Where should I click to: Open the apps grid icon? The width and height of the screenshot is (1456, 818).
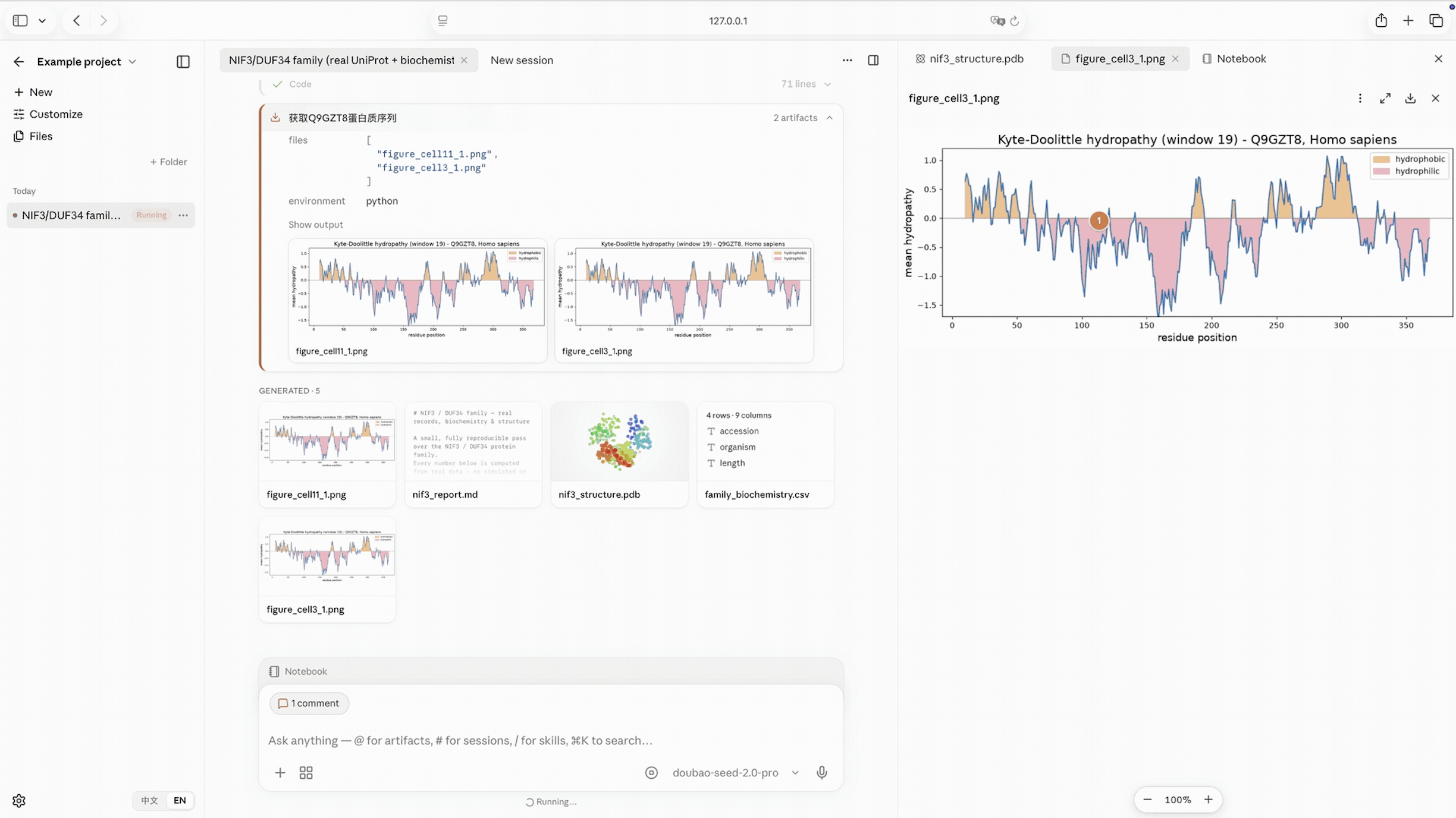tap(306, 773)
